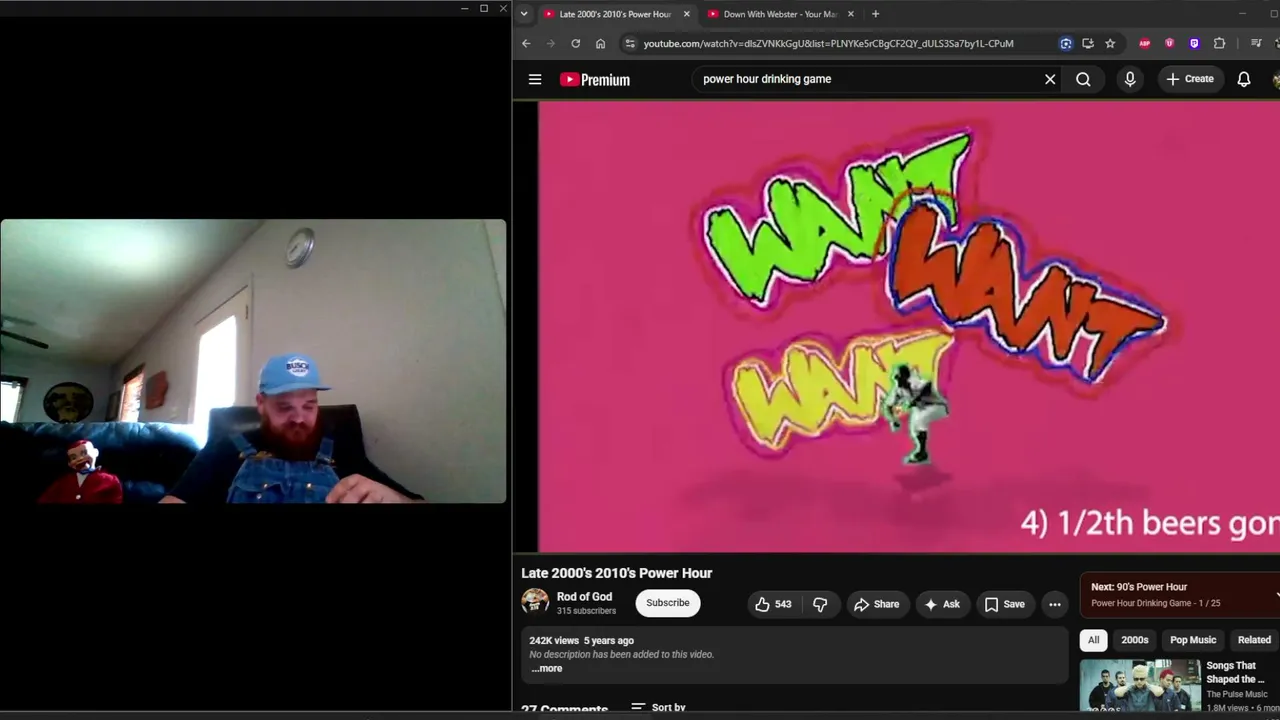1280x720 pixels.
Task: Open Songs That Shaped video thumbnail
Action: (1140, 685)
